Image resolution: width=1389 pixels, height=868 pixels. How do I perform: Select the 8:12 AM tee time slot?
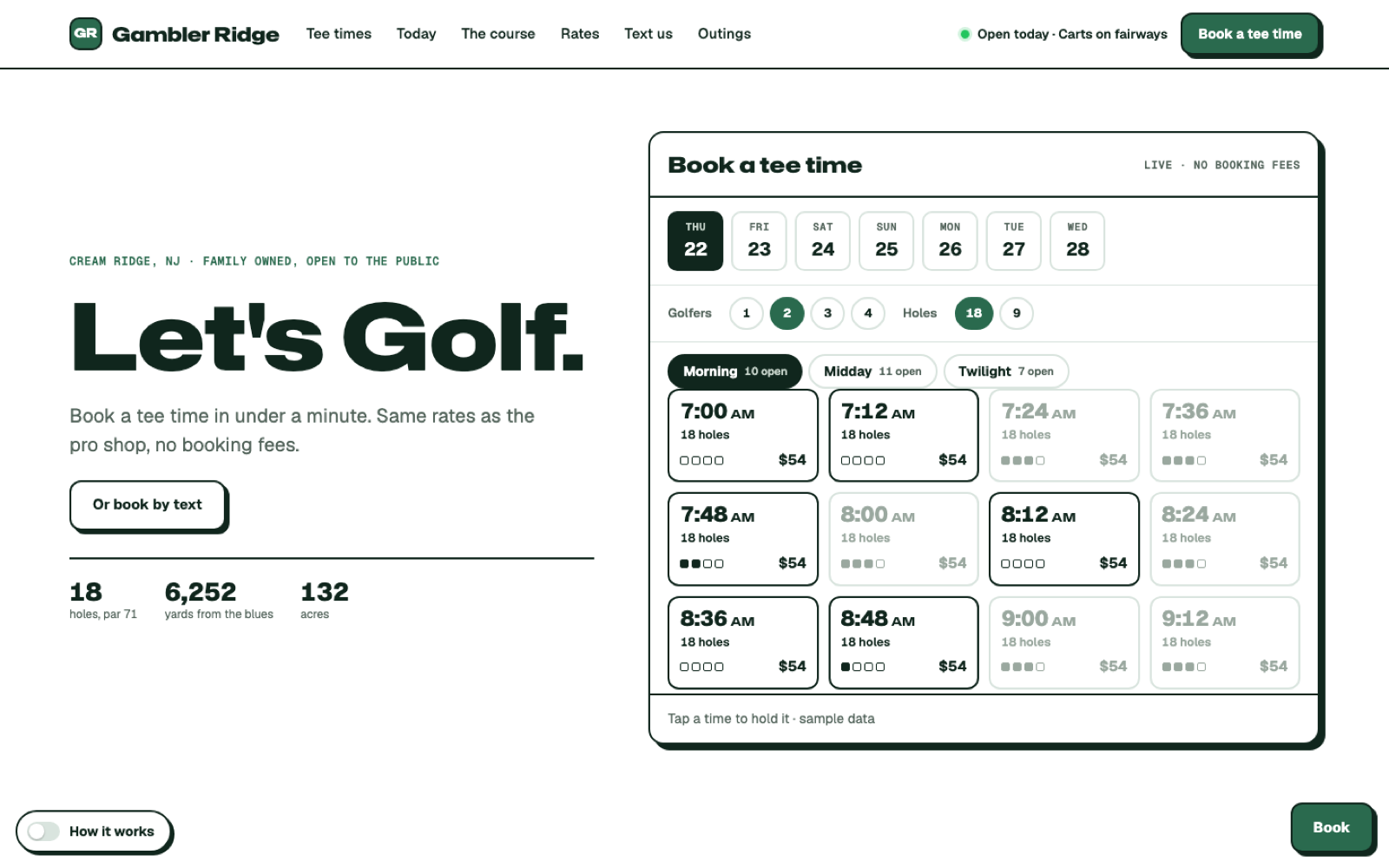click(x=1064, y=539)
